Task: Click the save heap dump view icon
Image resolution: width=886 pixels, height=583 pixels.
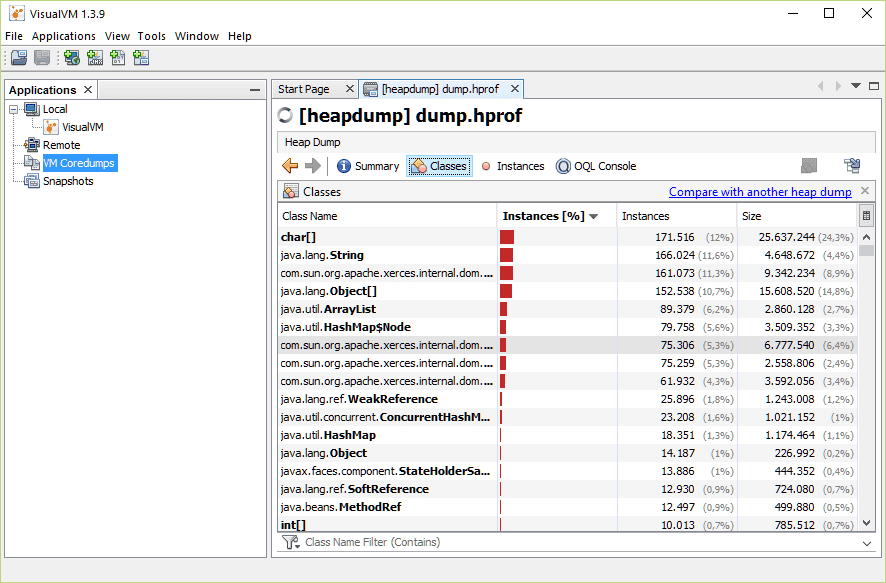Action: tap(852, 166)
